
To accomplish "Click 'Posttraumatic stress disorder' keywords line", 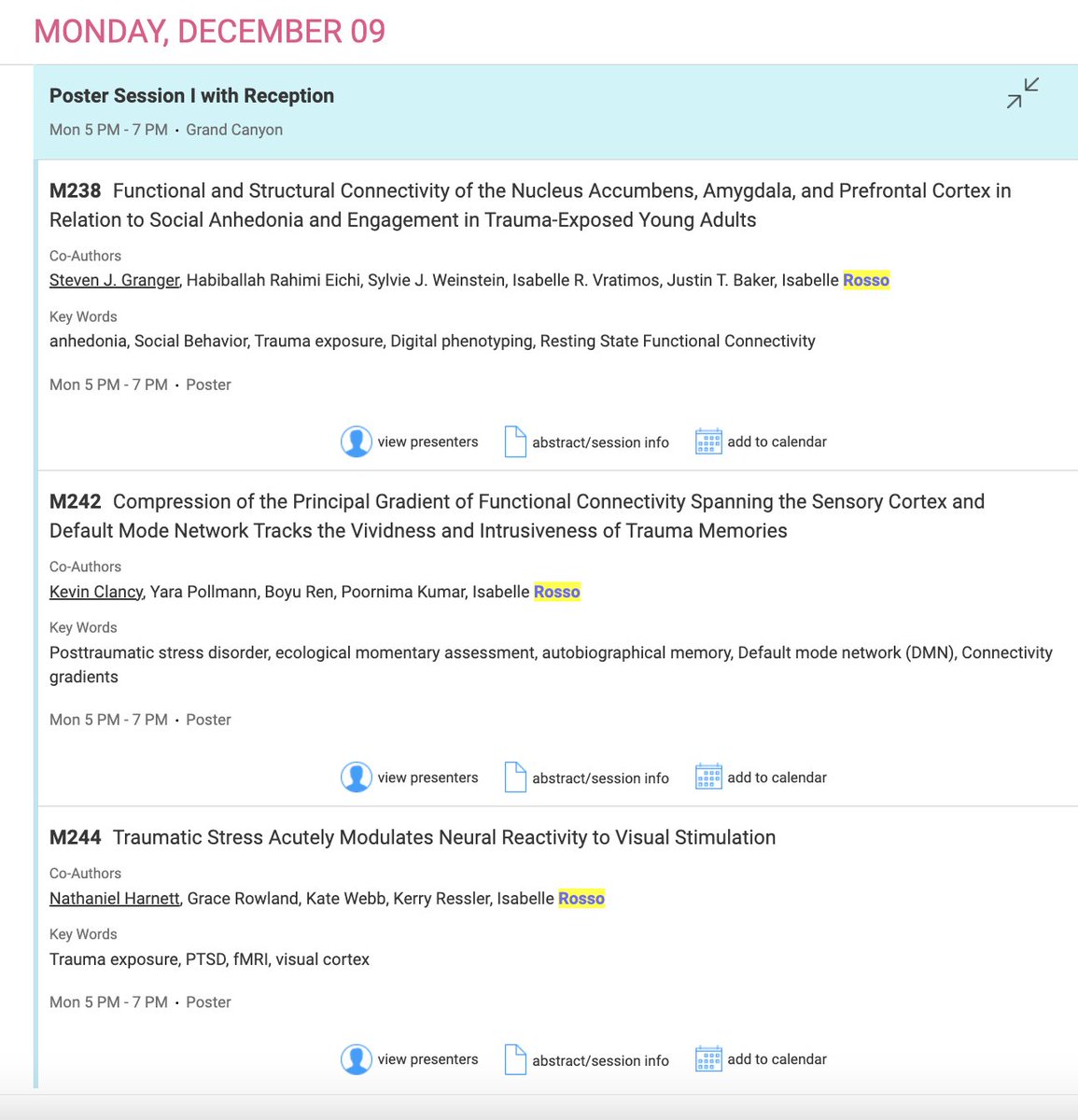I will click(551, 665).
